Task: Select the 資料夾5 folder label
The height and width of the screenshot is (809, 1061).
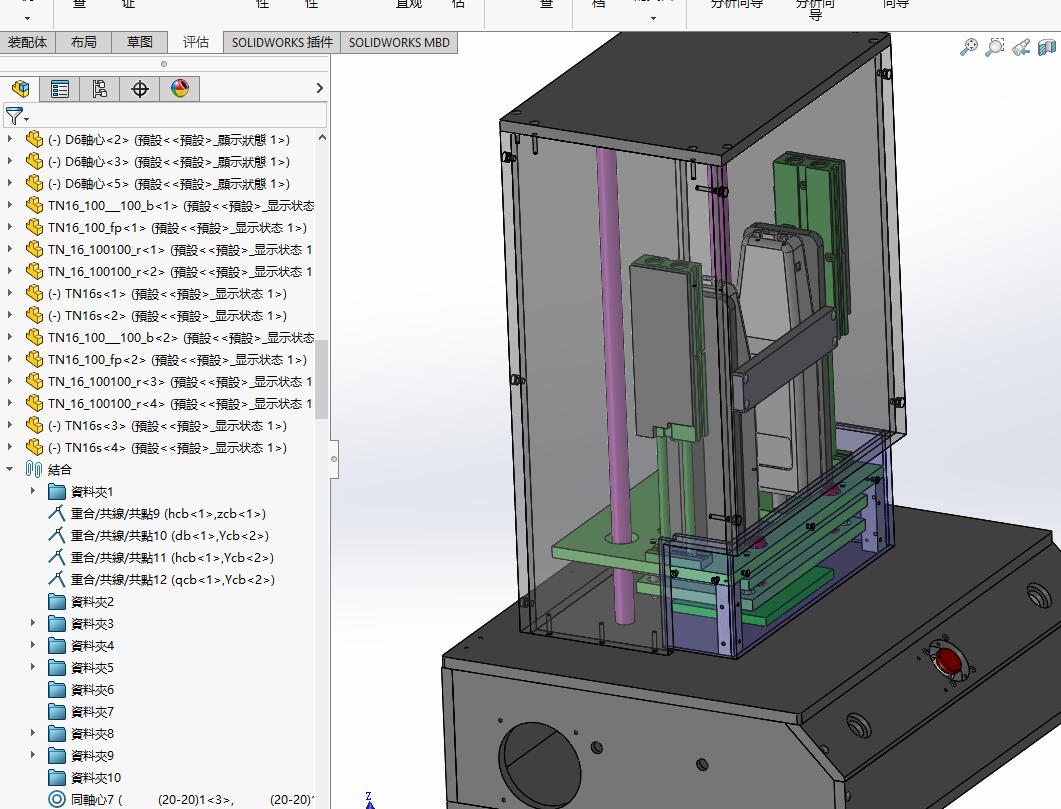Action: tap(92, 668)
